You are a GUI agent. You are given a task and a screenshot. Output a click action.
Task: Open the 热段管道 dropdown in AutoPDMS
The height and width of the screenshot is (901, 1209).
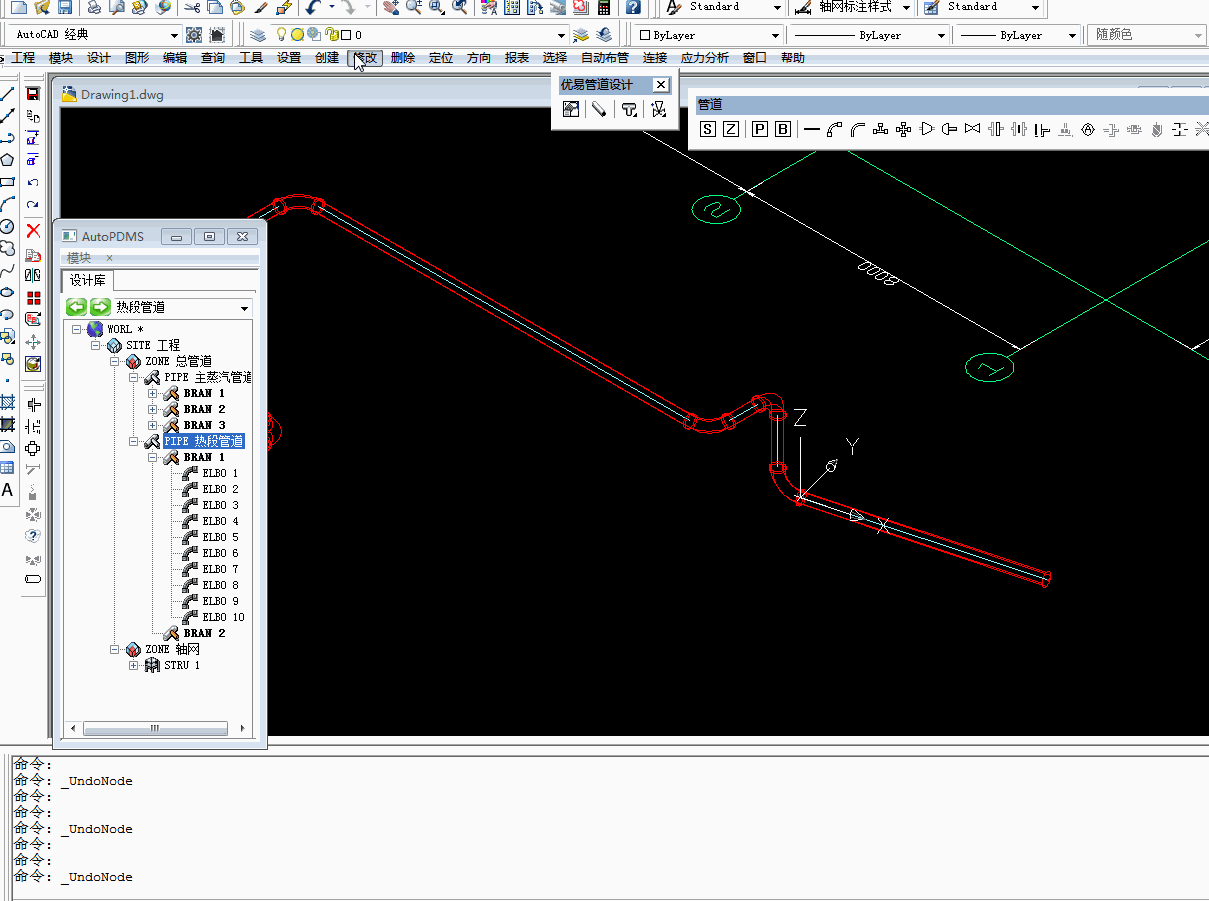244,308
